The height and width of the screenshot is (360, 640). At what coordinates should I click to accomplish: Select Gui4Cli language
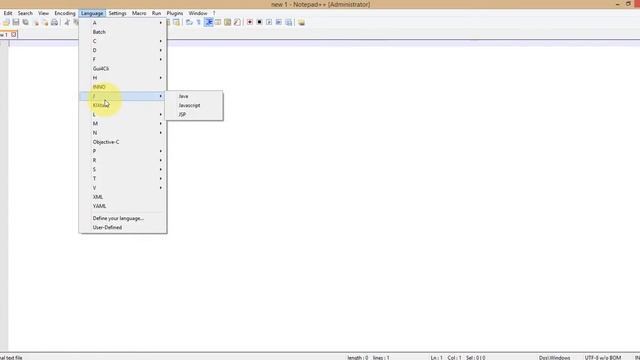click(123, 69)
